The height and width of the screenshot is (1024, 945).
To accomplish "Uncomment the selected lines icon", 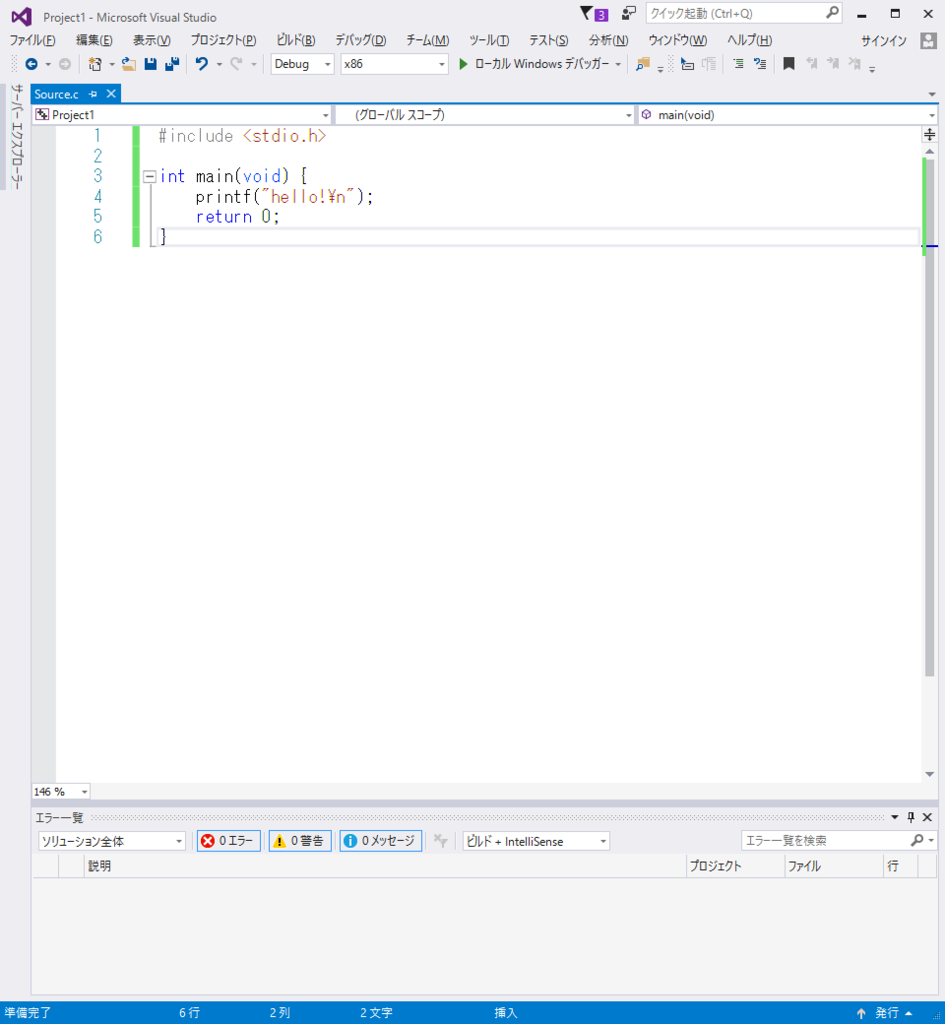I will tap(760, 64).
